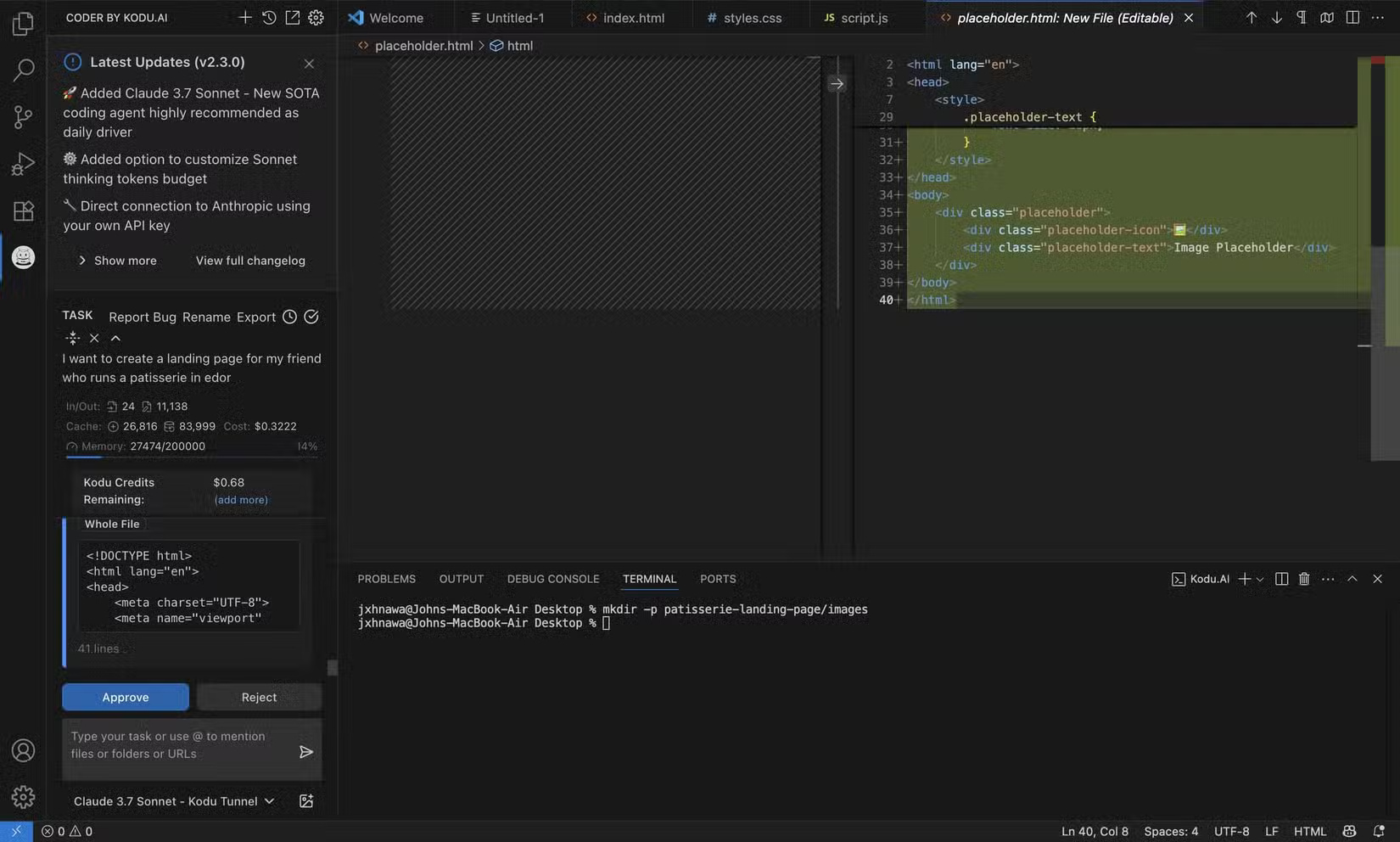This screenshot has height=842, width=1400.
Task: Click the task message input field
Action: pos(178,745)
